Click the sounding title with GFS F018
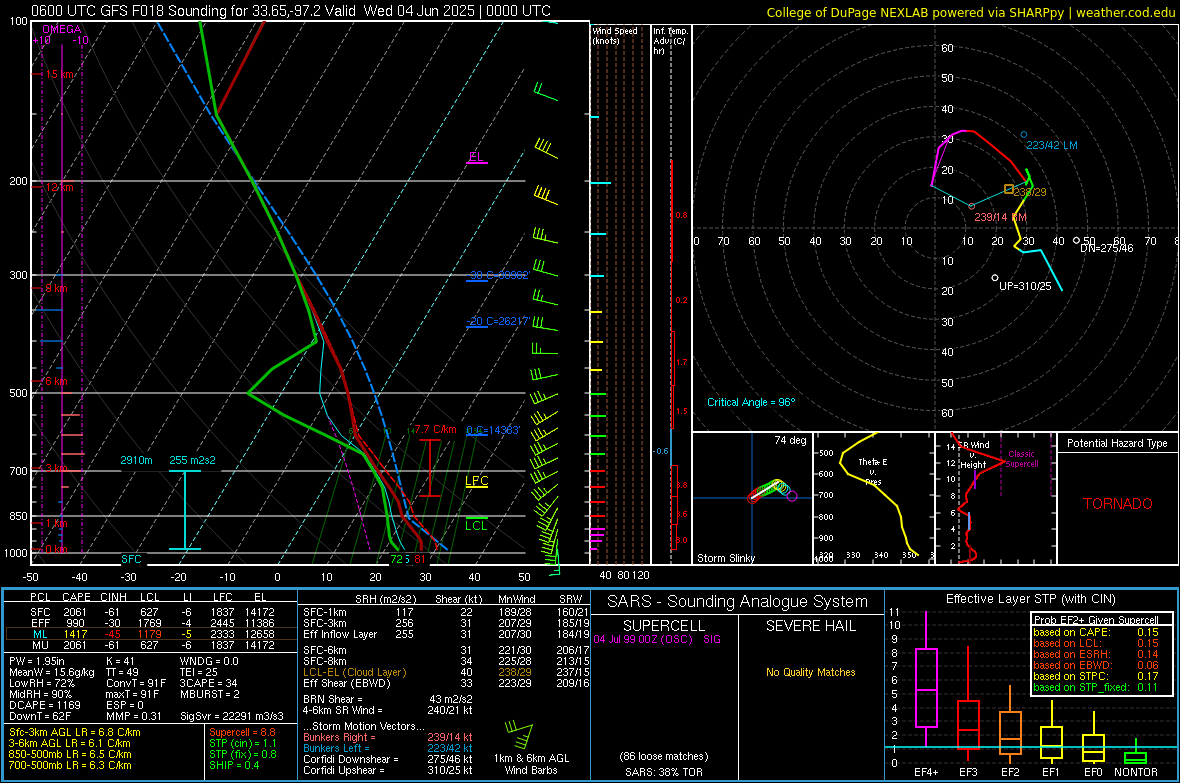This screenshot has height=783, width=1180. click(x=290, y=11)
